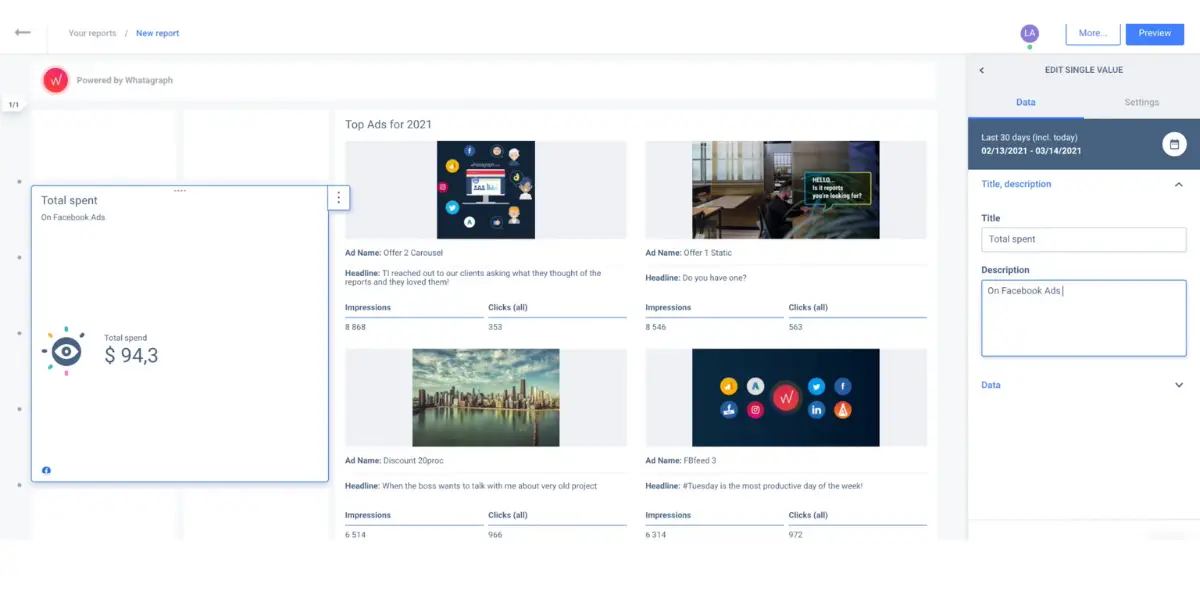This screenshot has height=600, width=1200.
Task: Collapse the edit panel with left chevron
Action: [981, 70]
